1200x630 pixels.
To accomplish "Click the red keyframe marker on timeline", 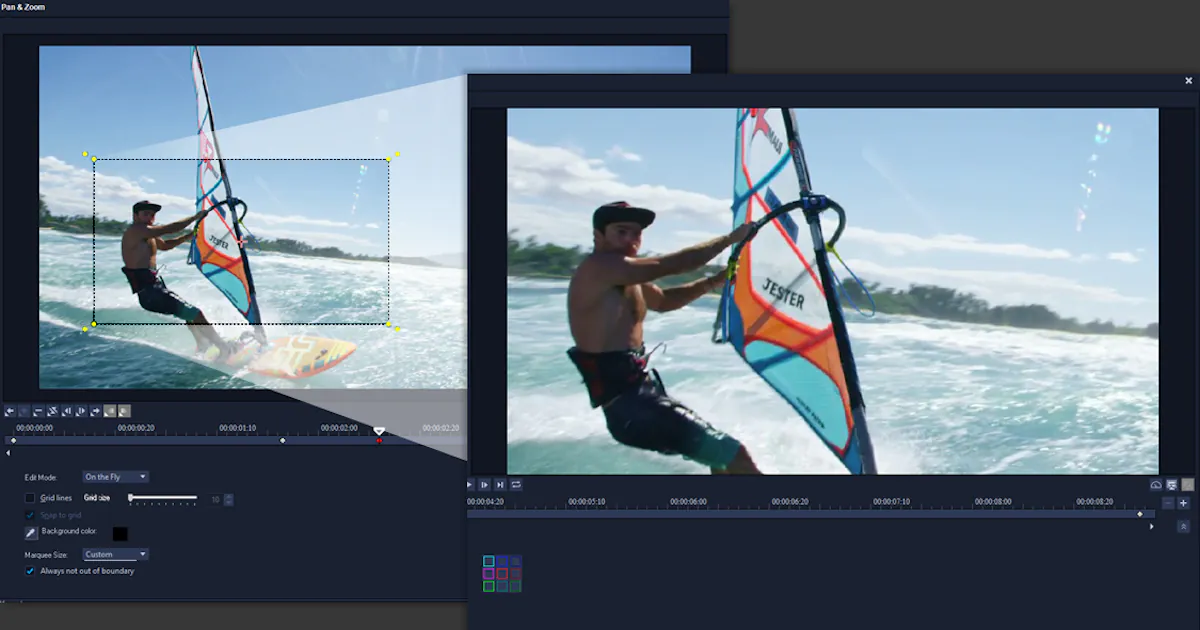I will [x=379, y=440].
